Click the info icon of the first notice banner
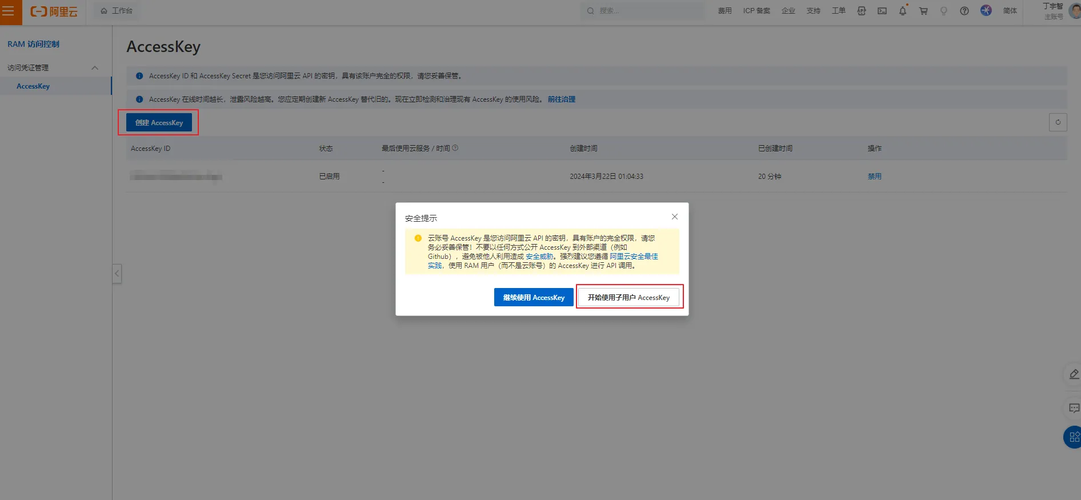This screenshot has height=500, width=1081. click(139, 75)
